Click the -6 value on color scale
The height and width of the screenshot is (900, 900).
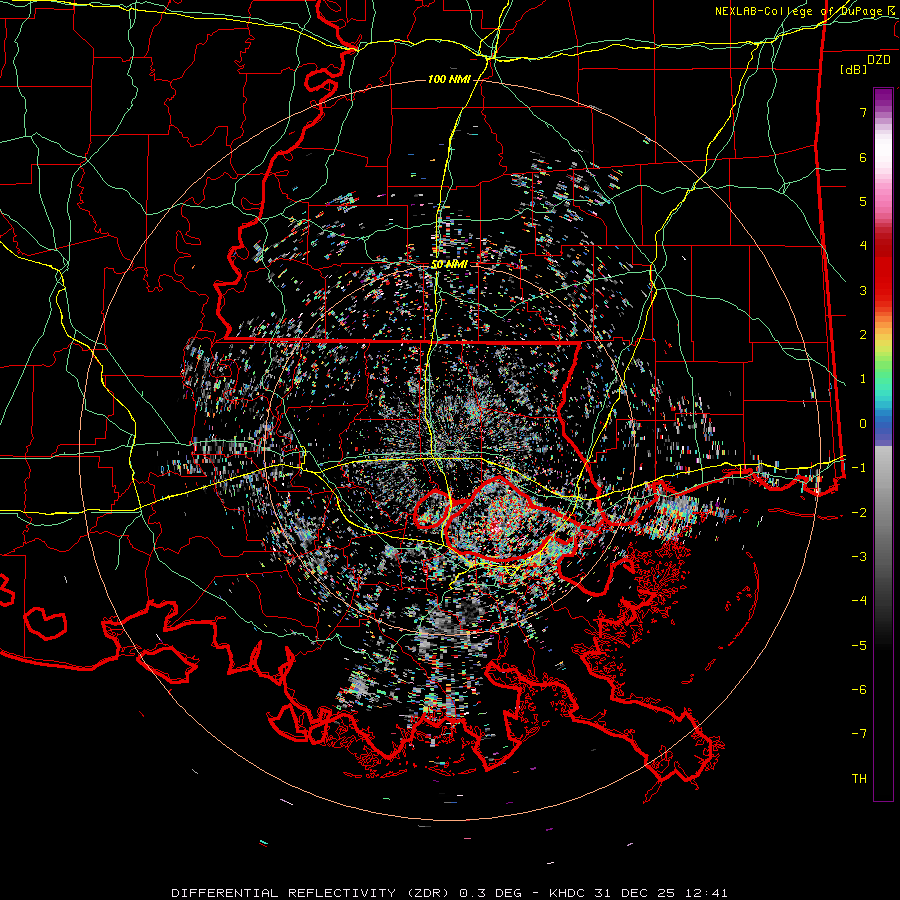pyautogui.click(x=859, y=689)
